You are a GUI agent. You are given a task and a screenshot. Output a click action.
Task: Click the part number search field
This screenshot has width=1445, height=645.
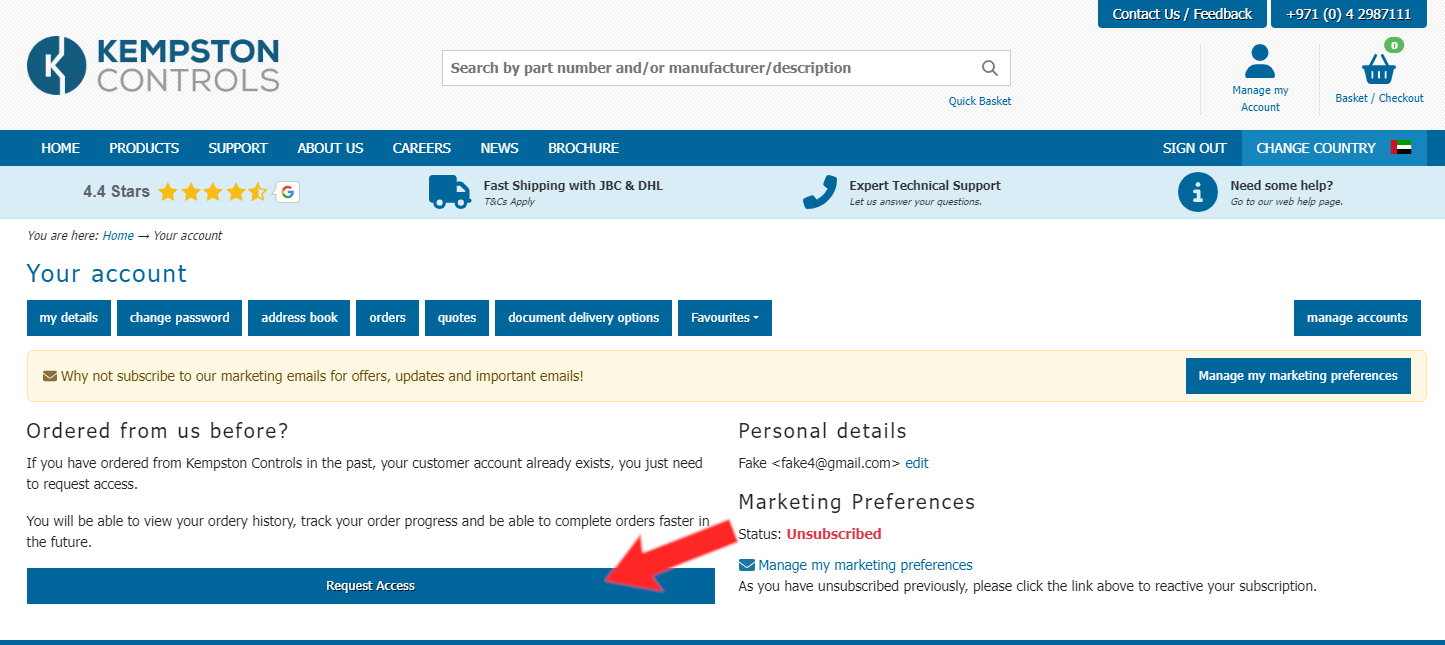click(x=726, y=68)
